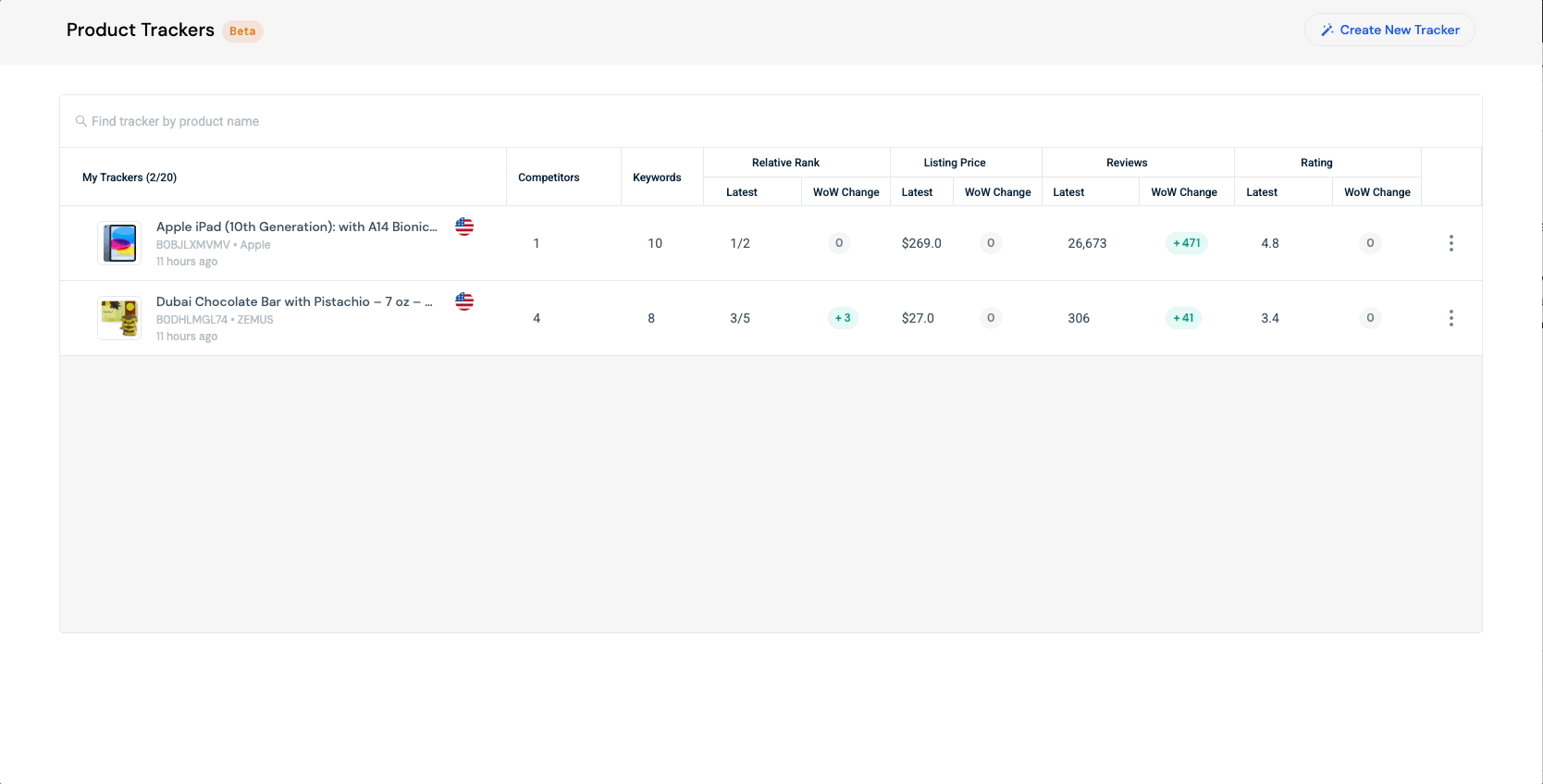This screenshot has height=784, width=1543.
Task: Click competitors count 4 for Dubai Chocolate
Action: point(537,318)
